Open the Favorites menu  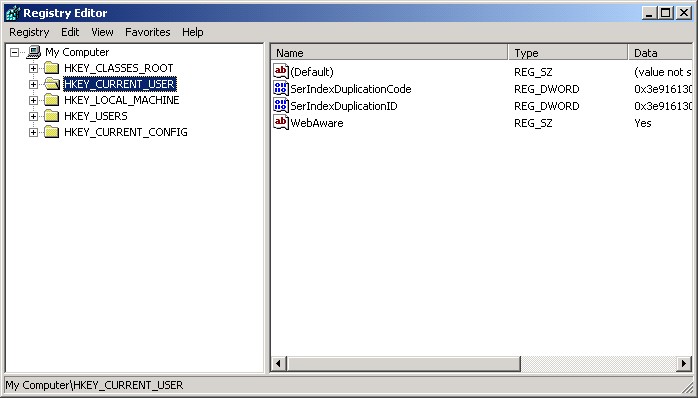148,32
